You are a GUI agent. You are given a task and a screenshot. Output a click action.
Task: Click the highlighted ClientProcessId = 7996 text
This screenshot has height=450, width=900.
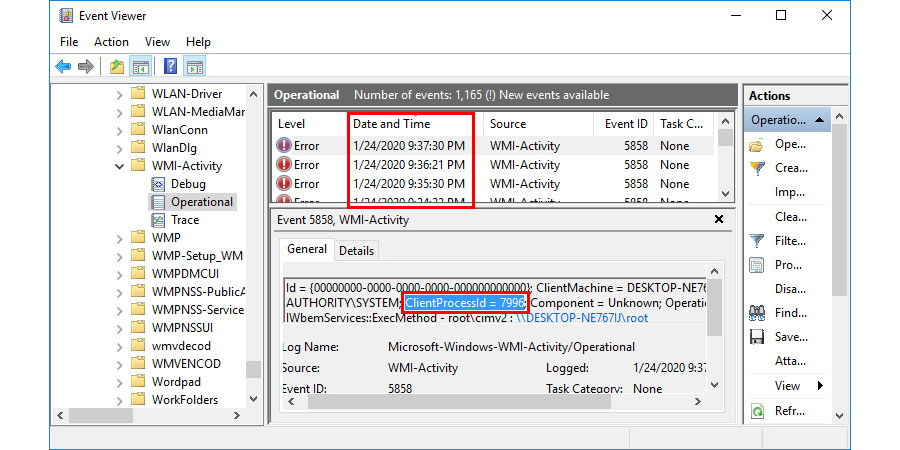click(x=465, y=302)
